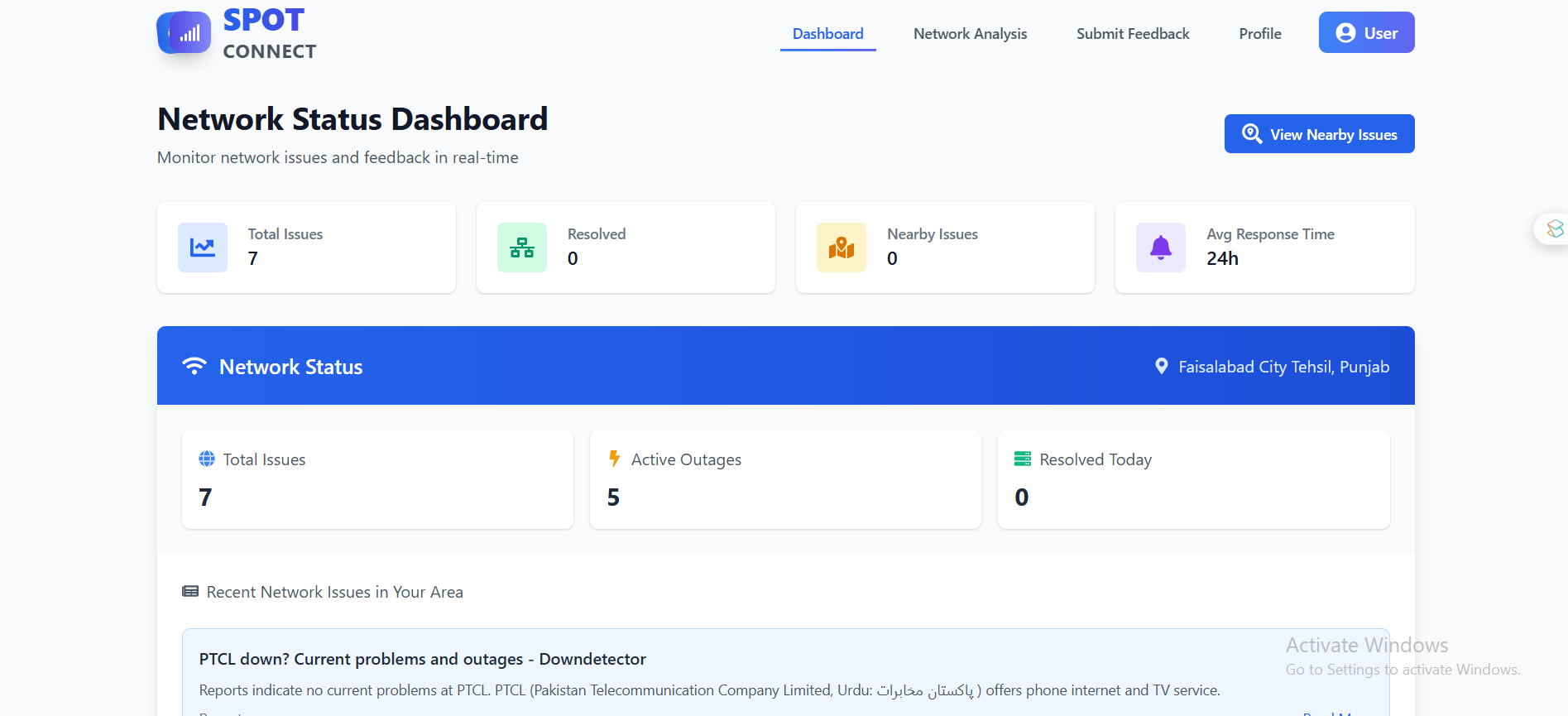Image resolution: width=1568 pixels, height=716 pixels.
Task: Open the Profile navigation item
Action: 1259,34
